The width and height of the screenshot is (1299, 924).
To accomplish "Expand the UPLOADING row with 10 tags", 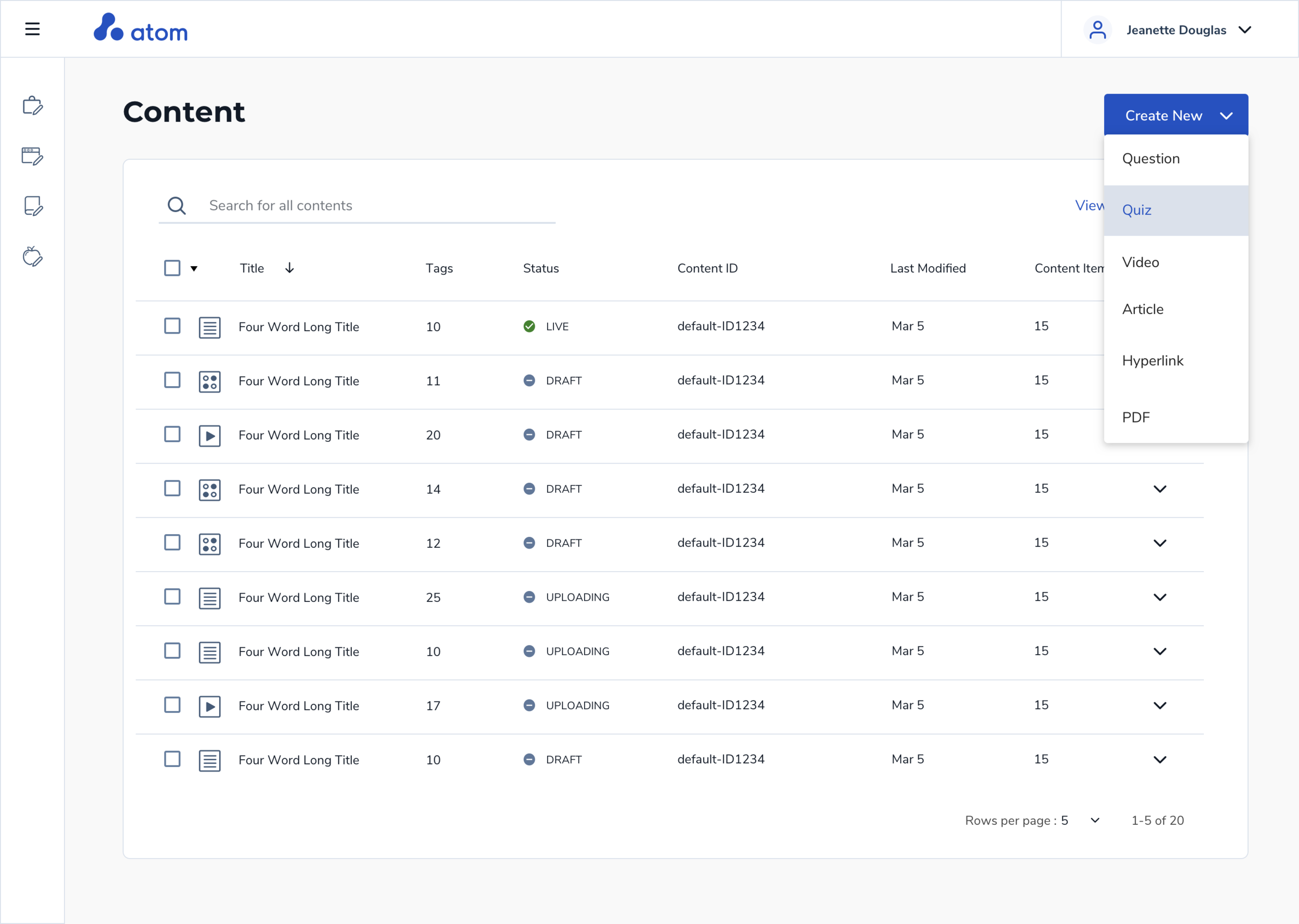I will point(1160,652).
